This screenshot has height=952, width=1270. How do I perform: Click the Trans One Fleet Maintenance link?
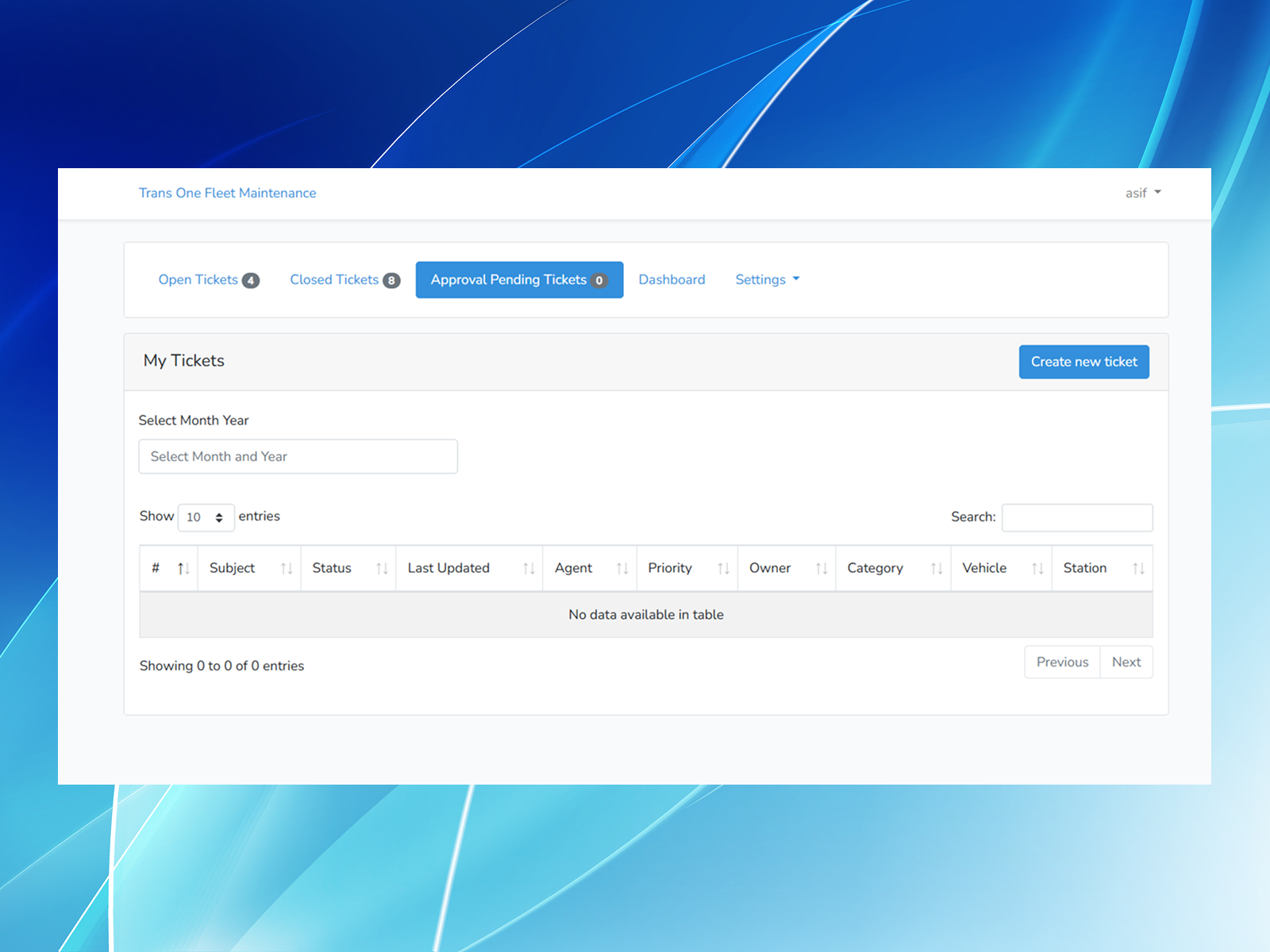pyautogui.click(x=227, y=193)
